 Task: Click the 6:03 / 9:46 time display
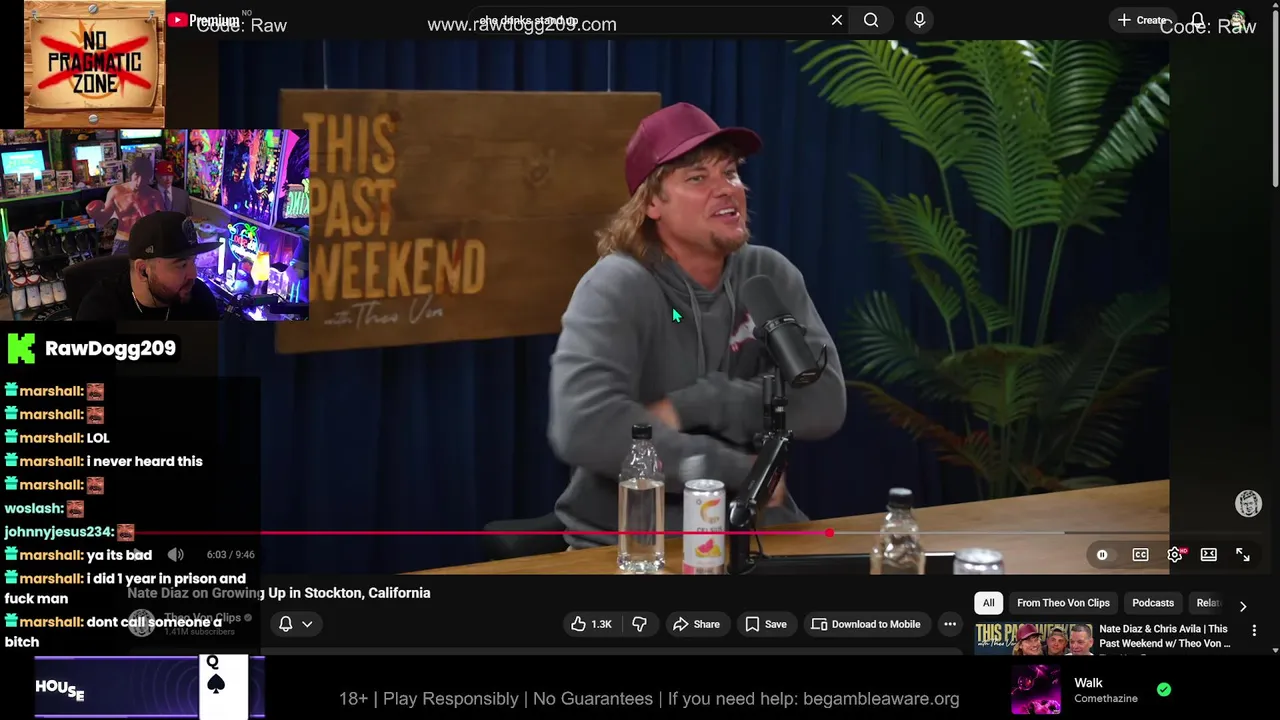point(231,554)
